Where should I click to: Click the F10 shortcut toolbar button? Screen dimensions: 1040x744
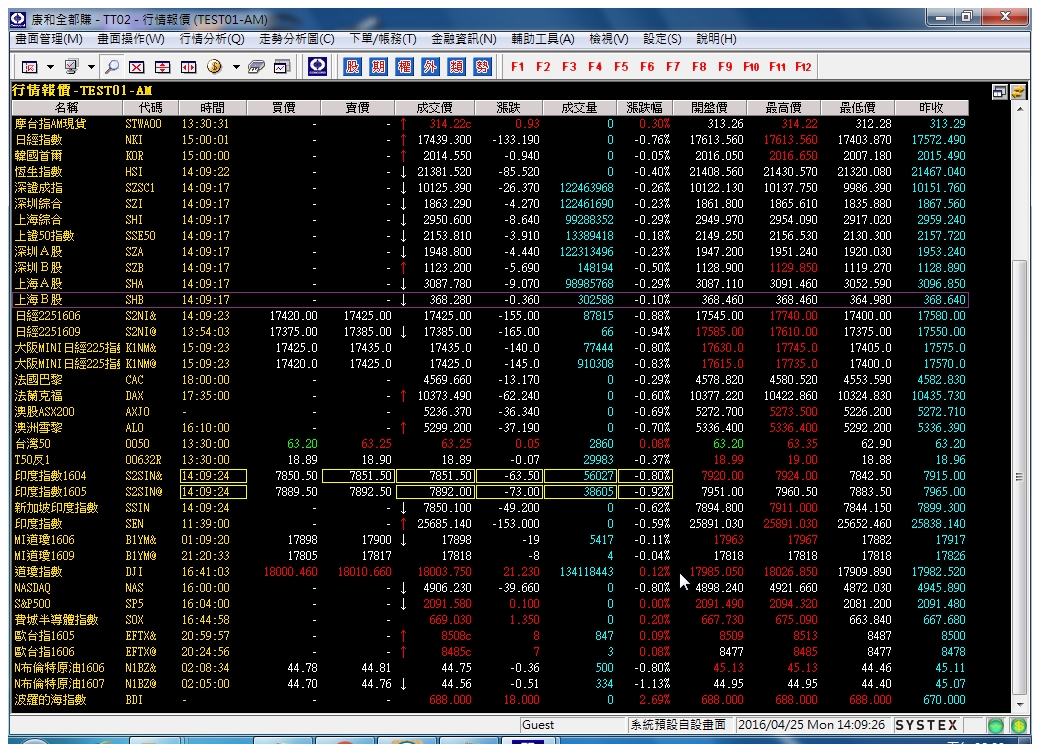pos(751,67)
